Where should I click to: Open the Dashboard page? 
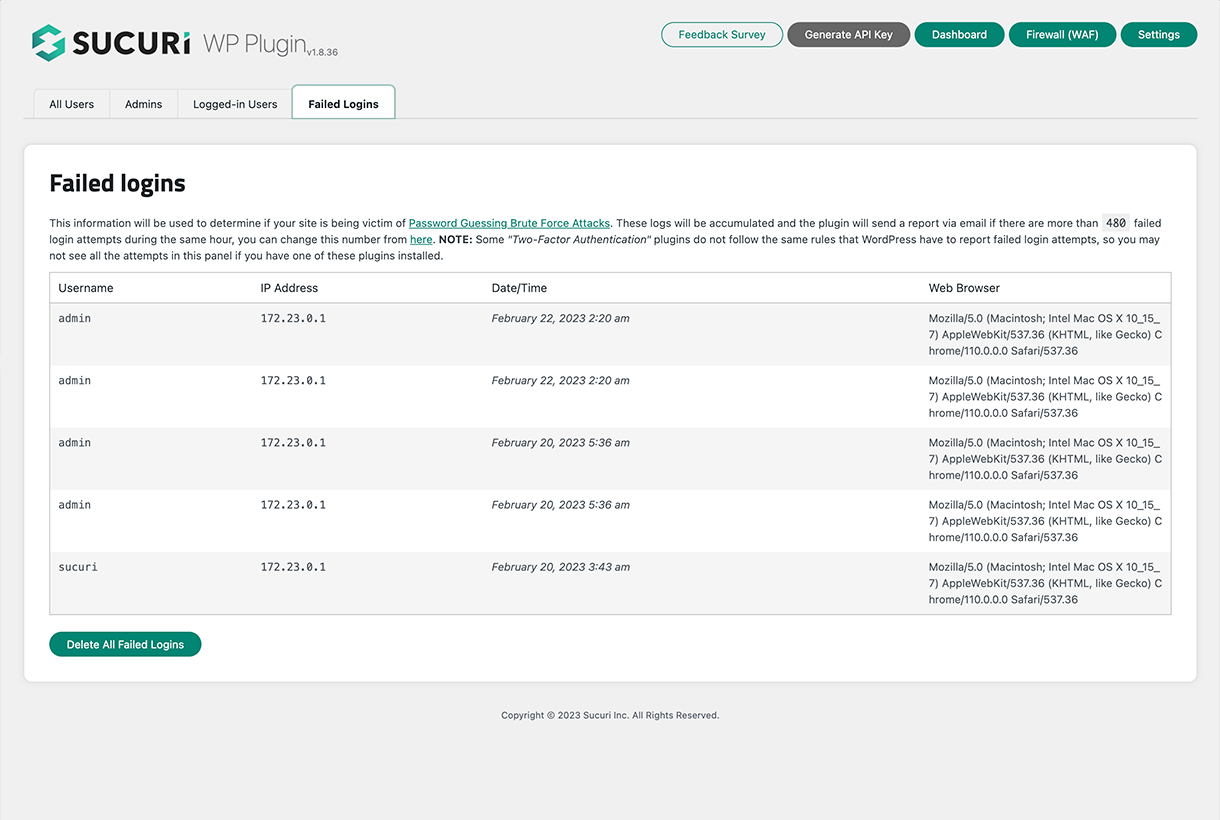pos(959,34)
